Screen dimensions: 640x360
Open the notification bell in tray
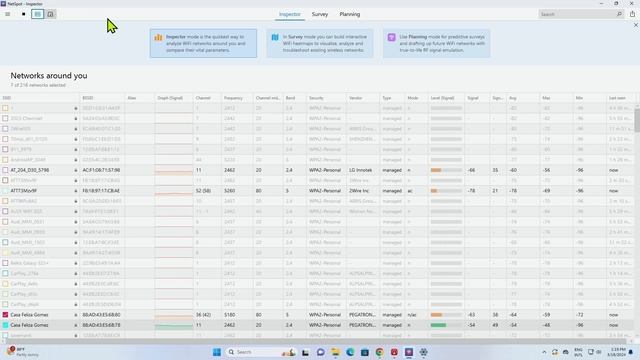(x=631, y=352)
